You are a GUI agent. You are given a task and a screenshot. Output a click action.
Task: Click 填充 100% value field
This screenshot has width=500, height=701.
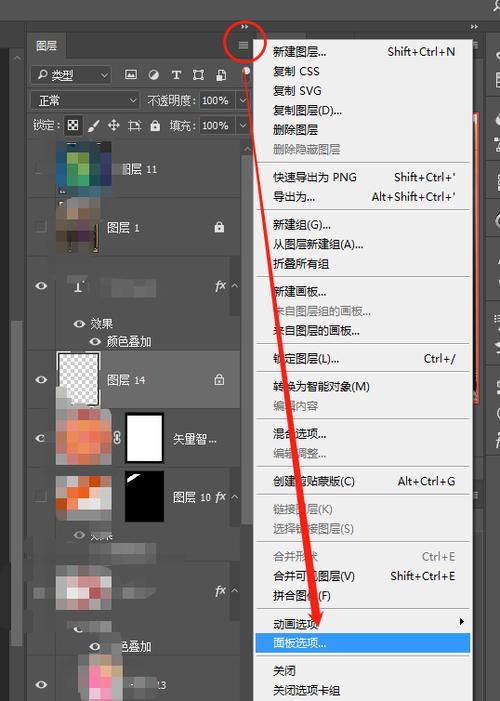pyautogui.click(x=218, y=126)
